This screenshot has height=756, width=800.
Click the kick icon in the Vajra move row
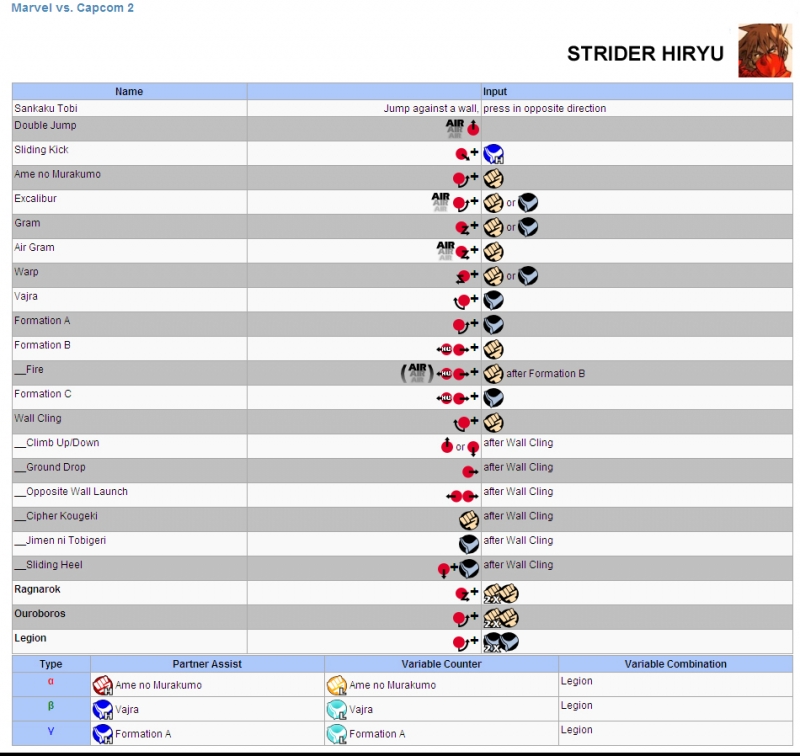coord(493,300)
